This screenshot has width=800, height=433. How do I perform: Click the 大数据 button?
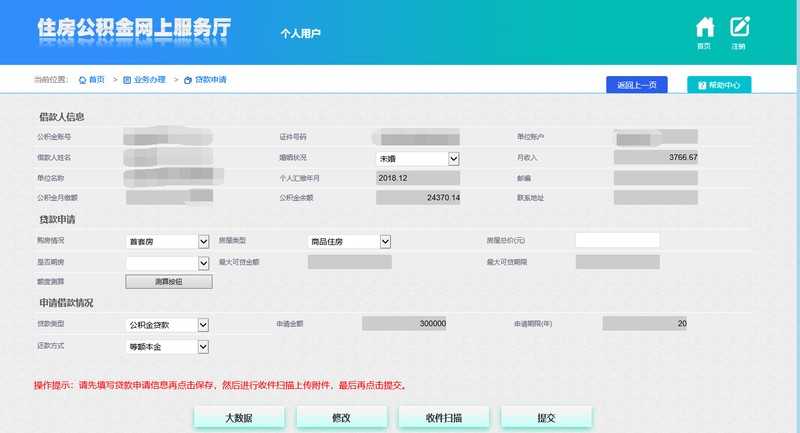coord(239,417)
